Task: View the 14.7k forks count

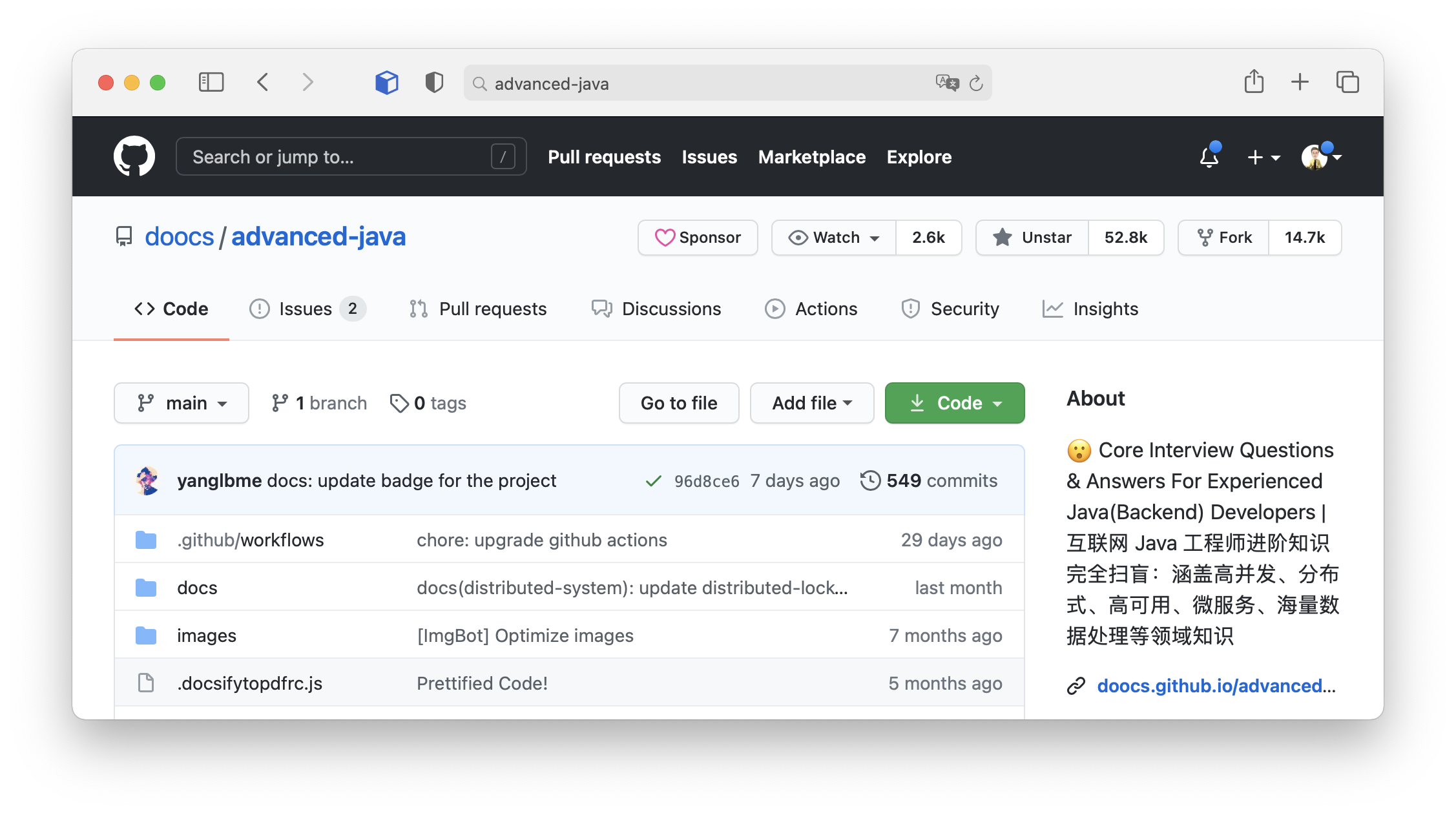Action: pyautogui.click(x=1305, y=238)
